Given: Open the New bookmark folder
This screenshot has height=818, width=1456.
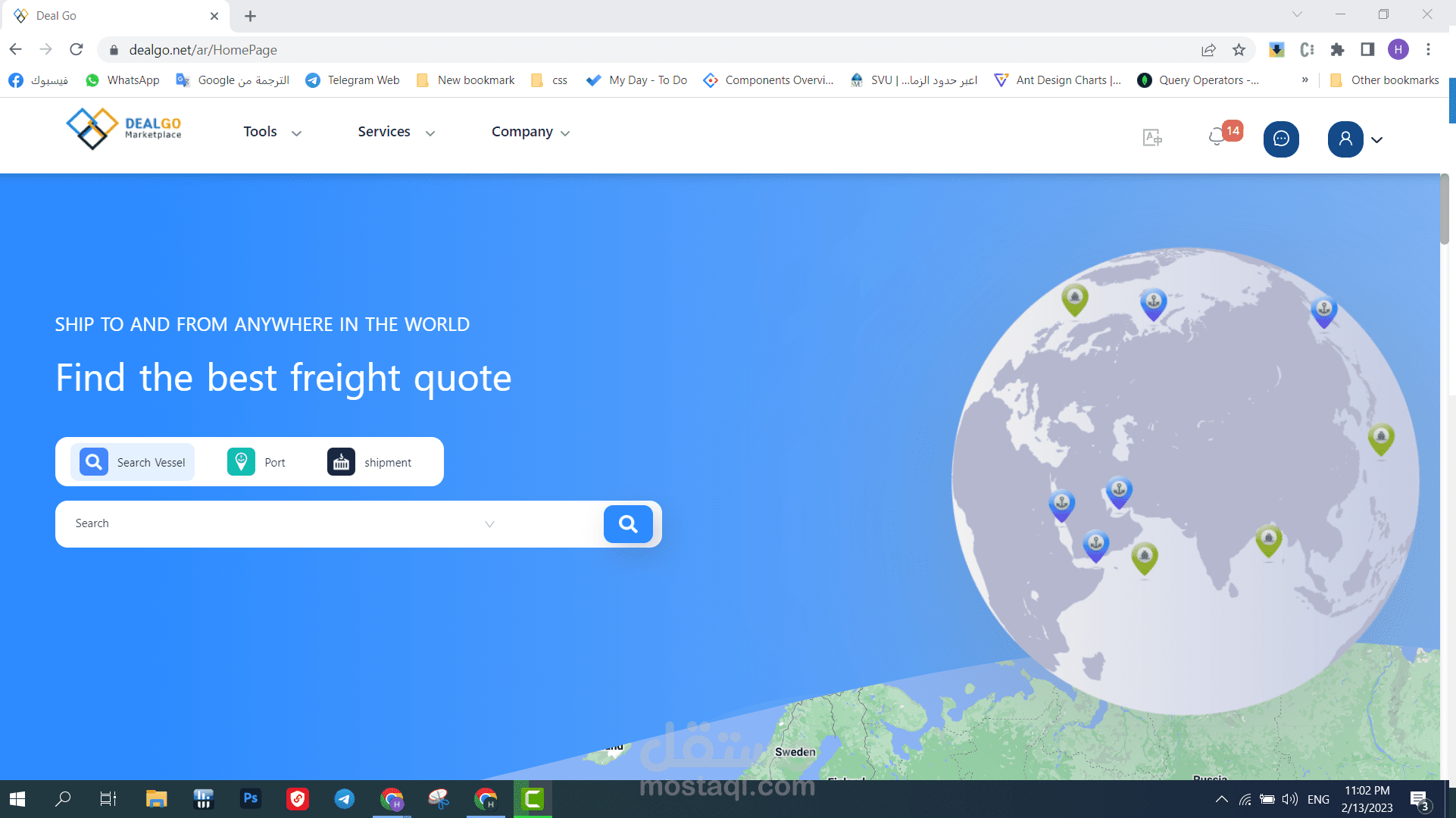Looking at the screenshot, I should [465, 80].
